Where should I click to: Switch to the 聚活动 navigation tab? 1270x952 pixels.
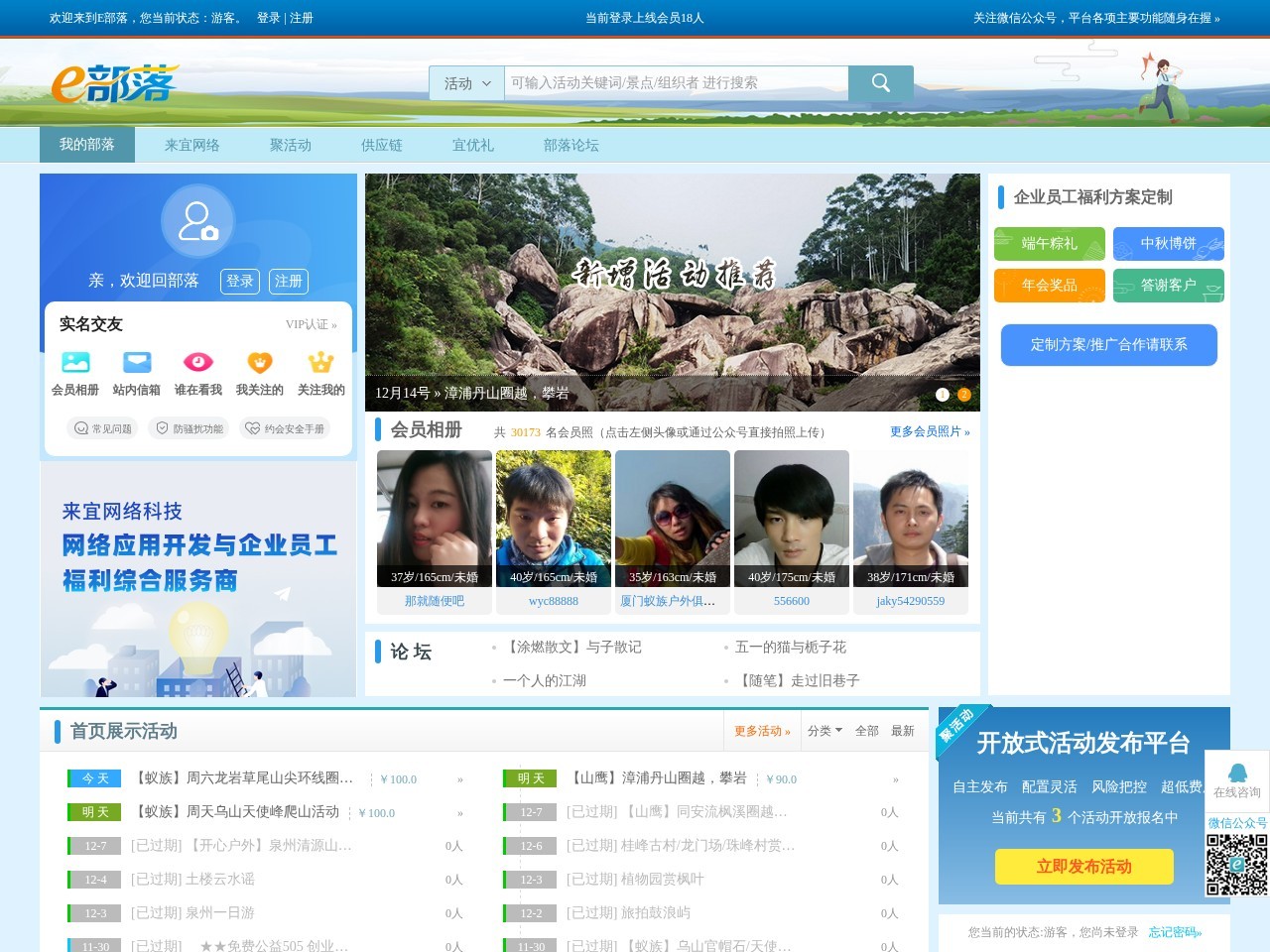pos(290,145)
